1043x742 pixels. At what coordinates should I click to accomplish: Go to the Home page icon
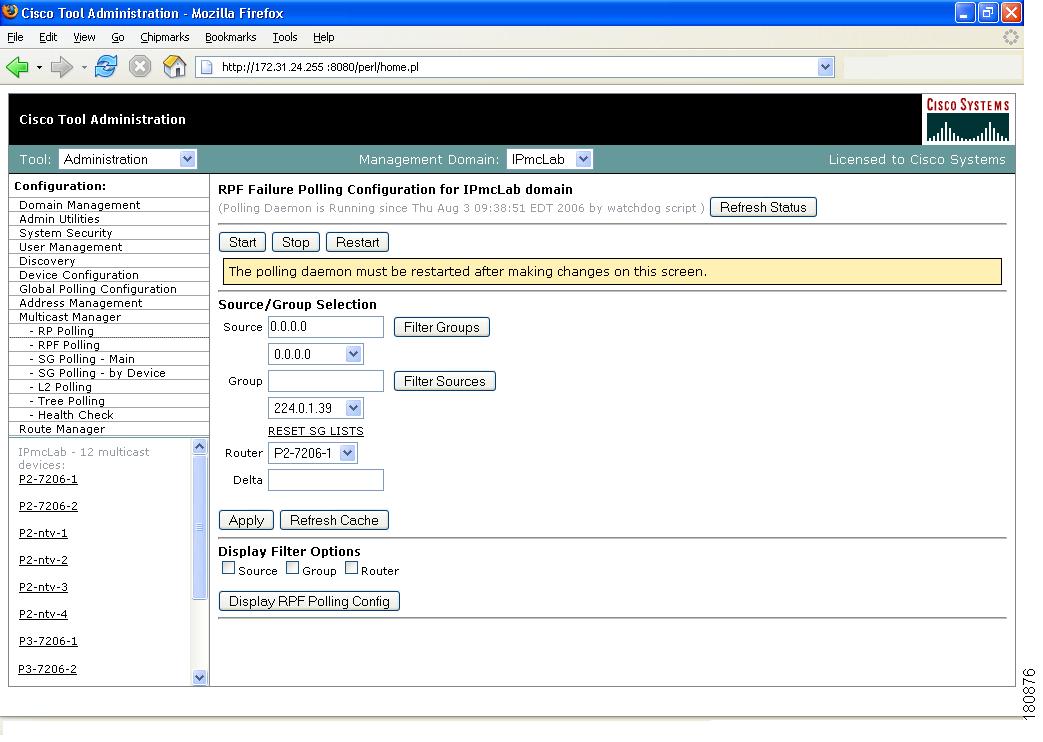point(174,67)
